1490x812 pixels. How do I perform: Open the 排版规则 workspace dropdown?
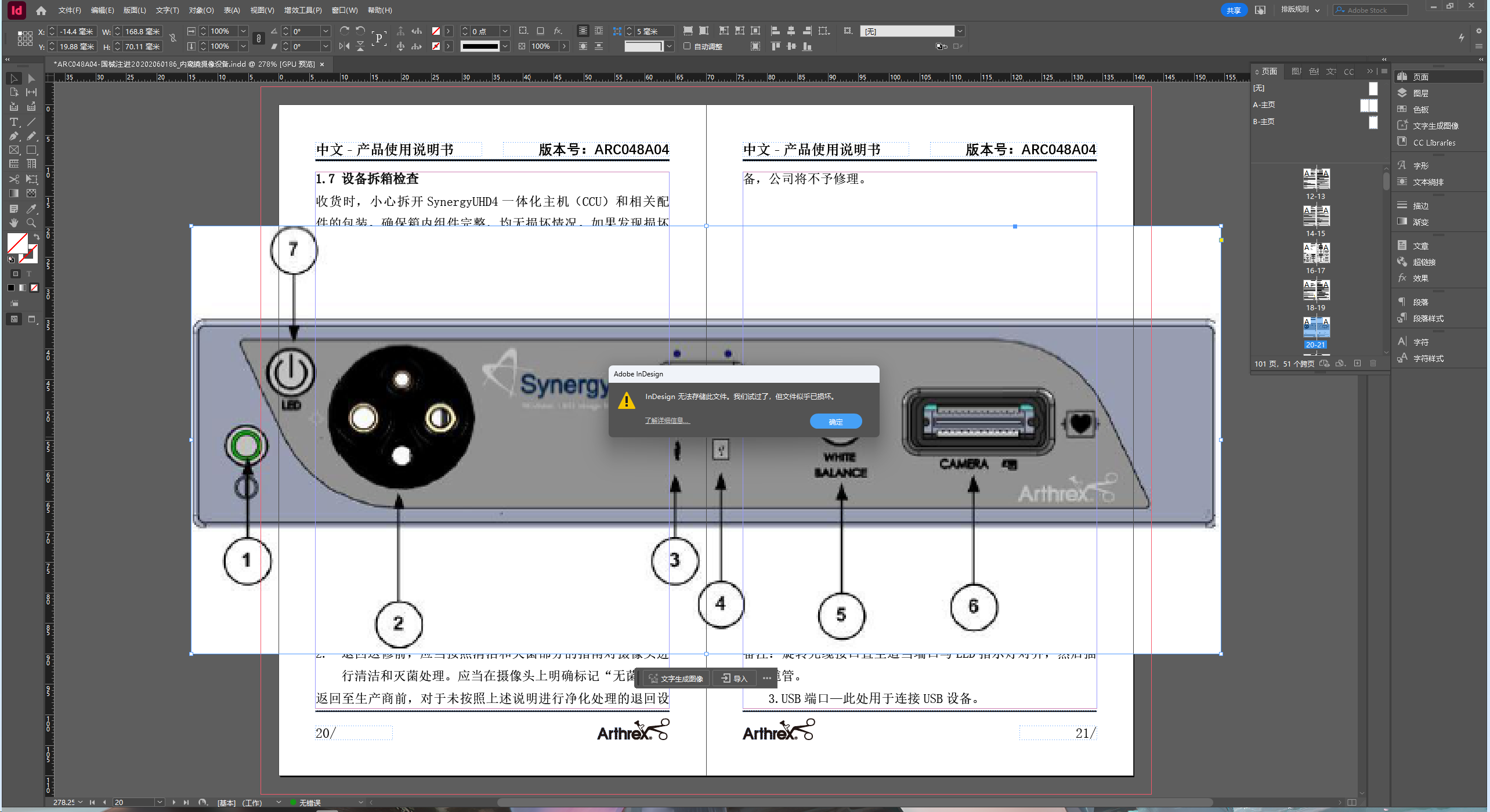pos(1300,10)
